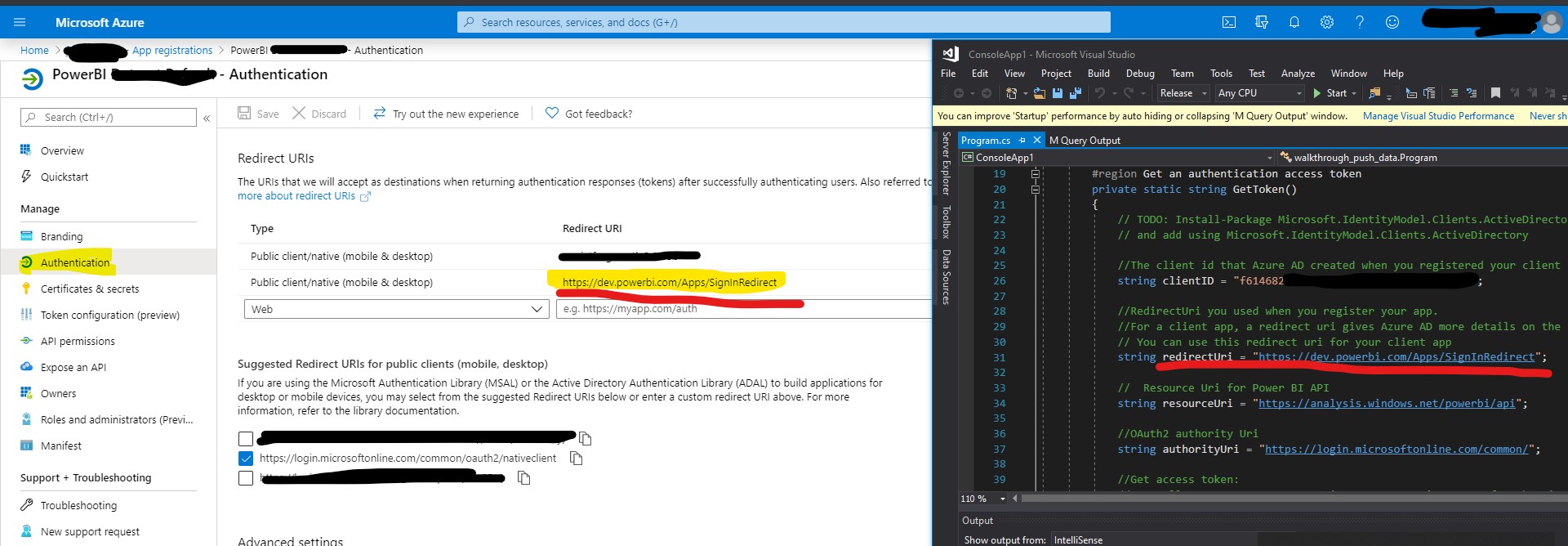1568x546 pixels.
Task: Open App registrations breadcrumb
Action: 172,50
